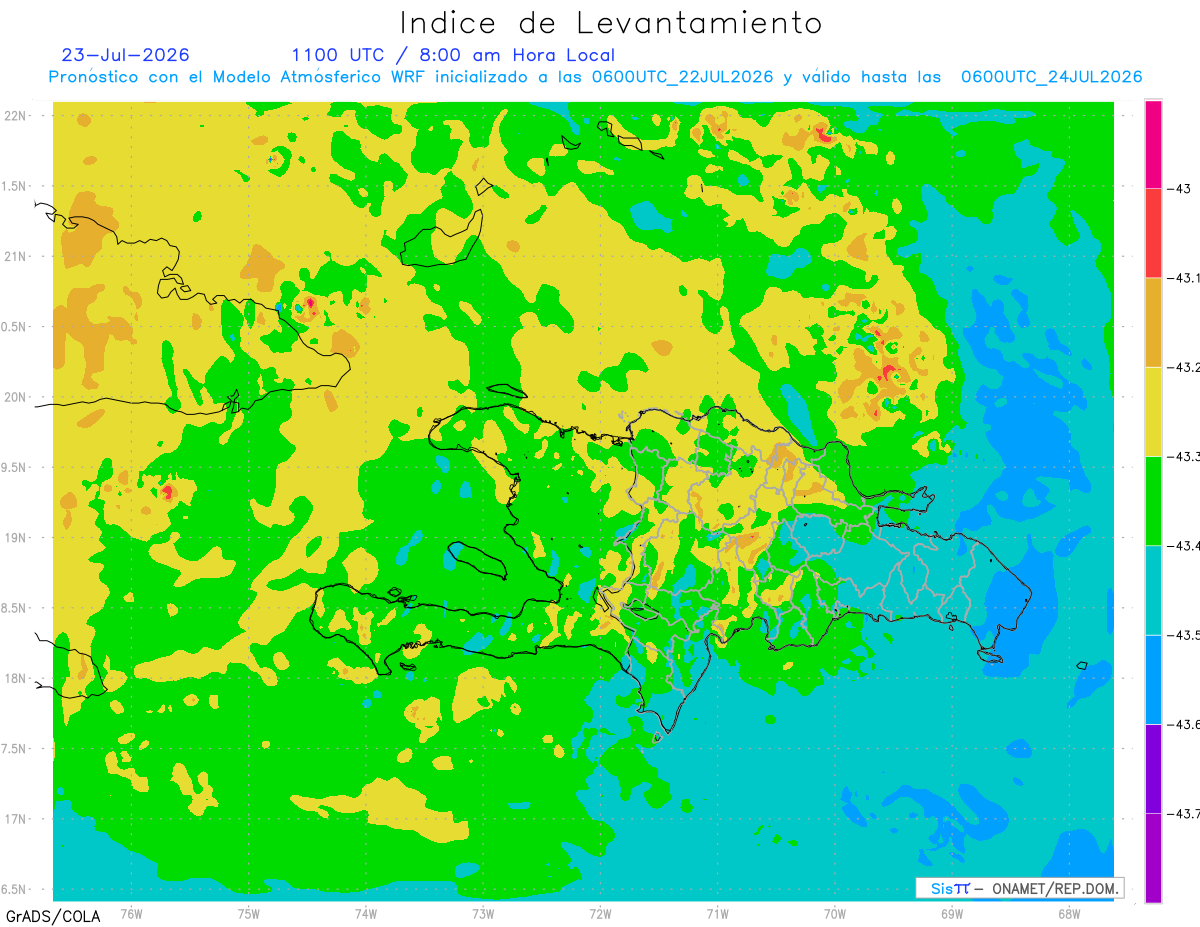
Task: Click the "69W" longitude label
Action: (x=951, y=912)
